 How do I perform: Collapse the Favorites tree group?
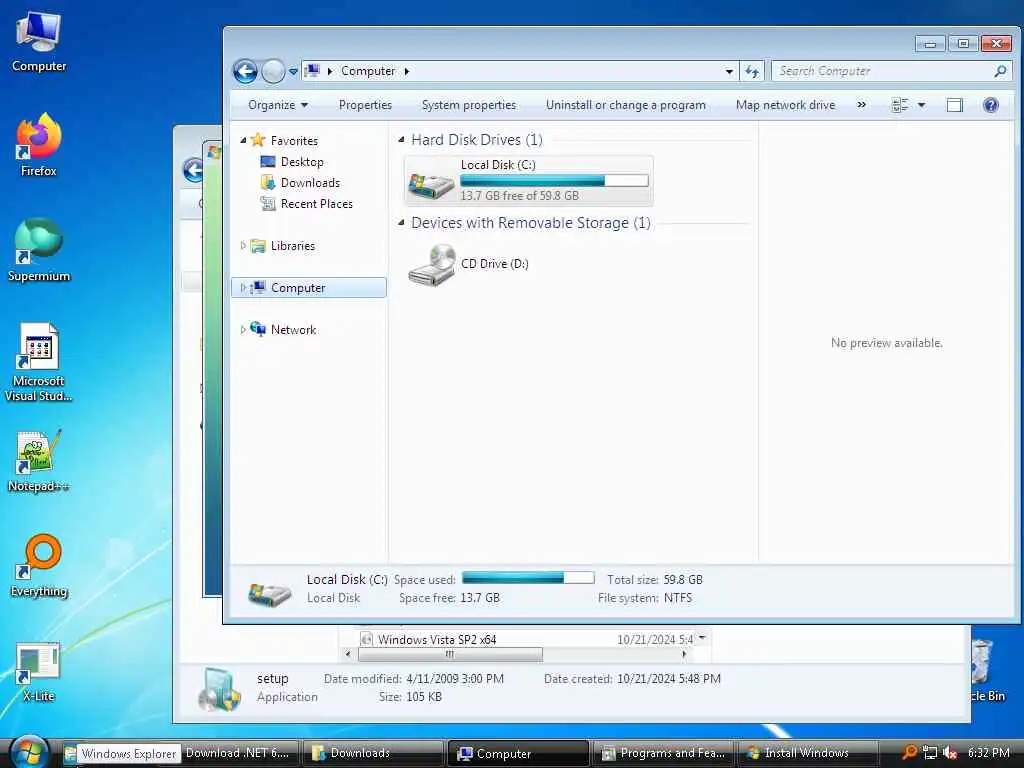tap(243, 140)
